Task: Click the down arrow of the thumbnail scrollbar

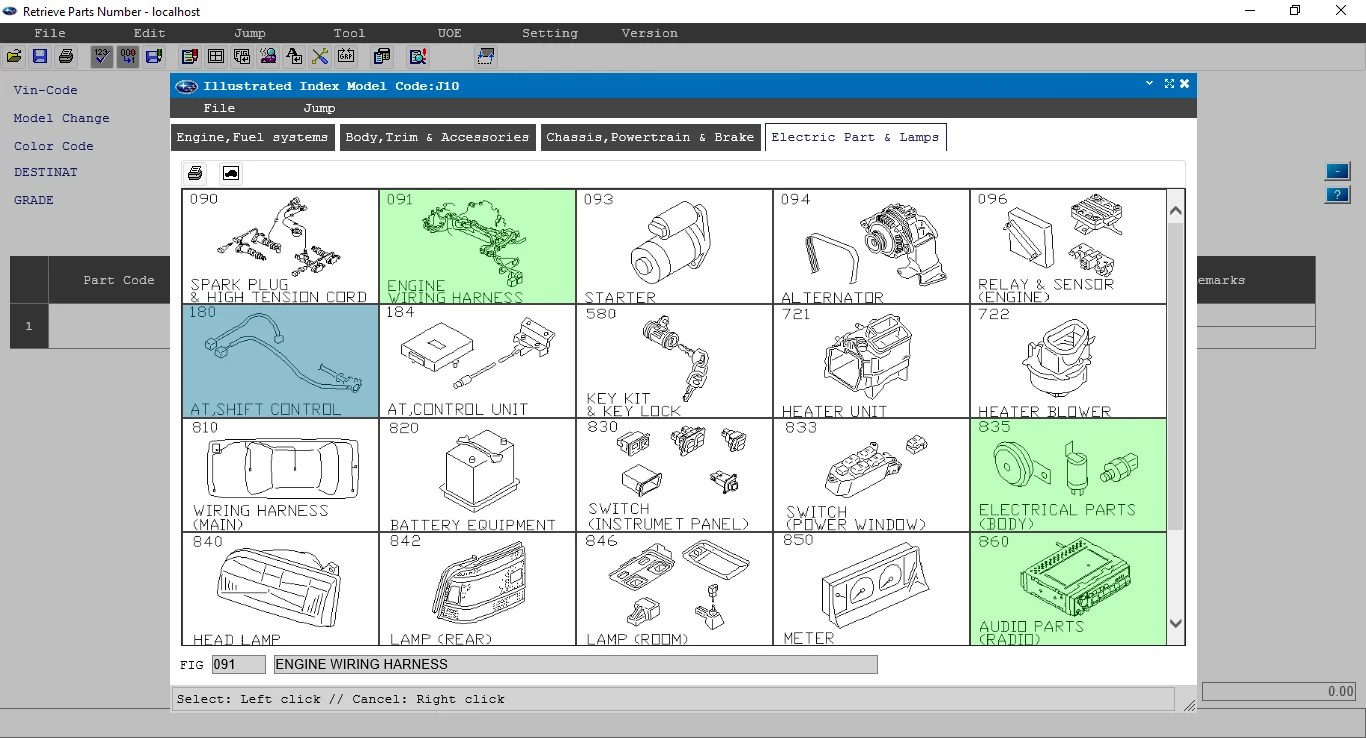Action: 1176,622
